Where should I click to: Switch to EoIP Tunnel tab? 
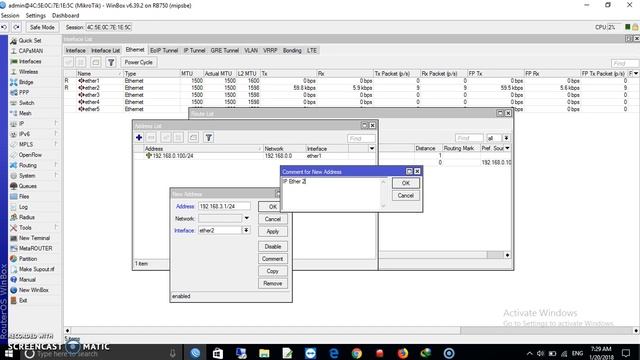coord(164,50)
